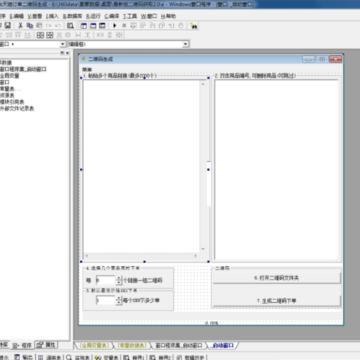
Task: Click the first grid alignment icon
Action: 40,35
